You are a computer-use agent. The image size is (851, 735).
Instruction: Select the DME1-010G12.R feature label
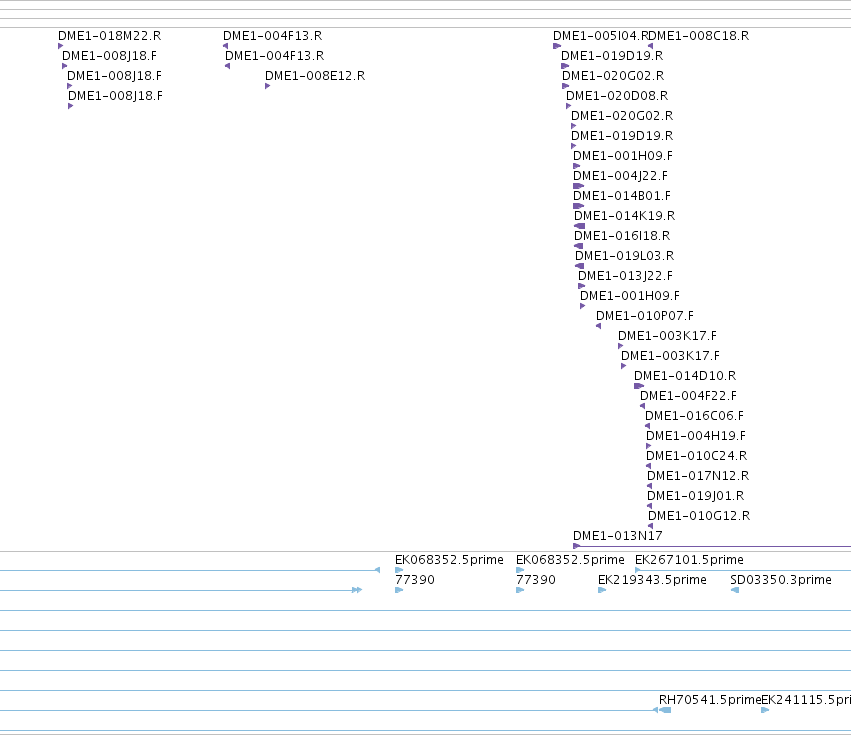tap(699, 516)
